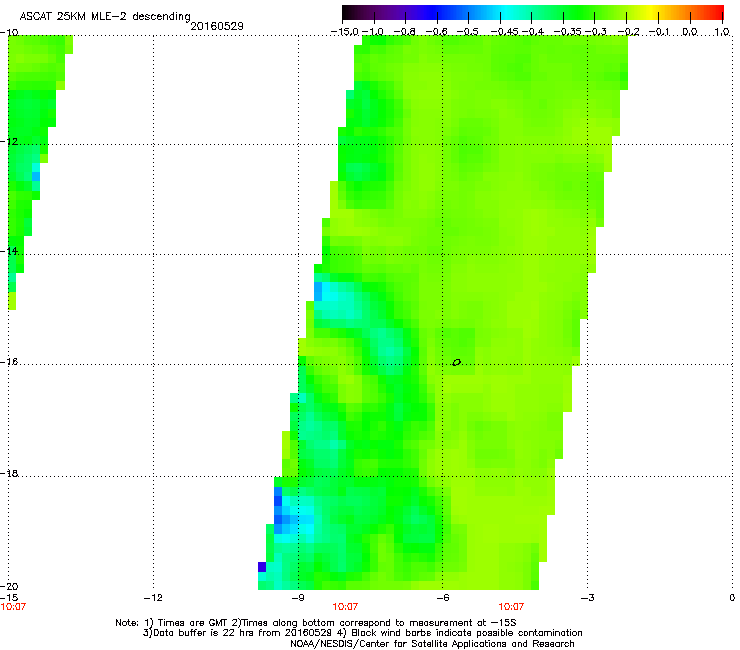Click the small black circle marker near -16 latitude

tap(456, 363)
